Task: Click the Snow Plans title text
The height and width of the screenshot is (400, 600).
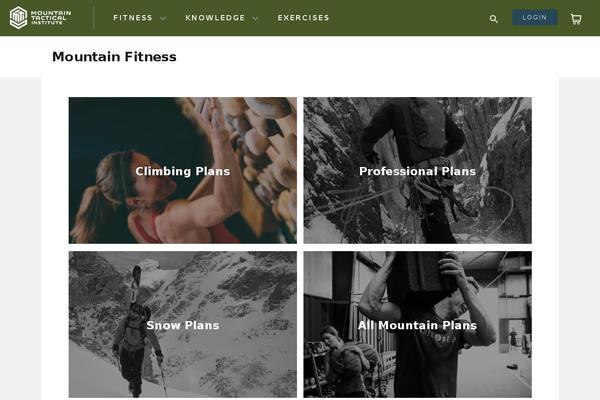Action: point(183,325)
